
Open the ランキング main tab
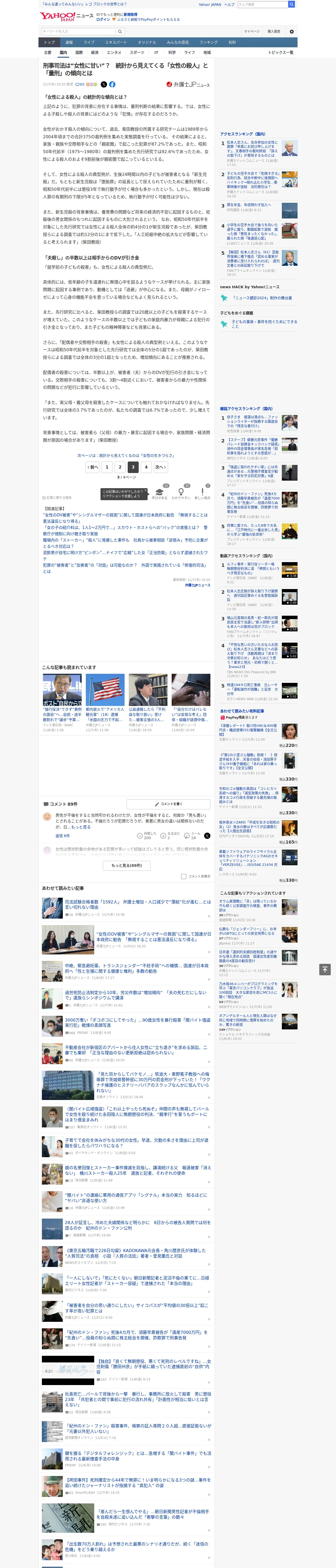tap(209, 43)
